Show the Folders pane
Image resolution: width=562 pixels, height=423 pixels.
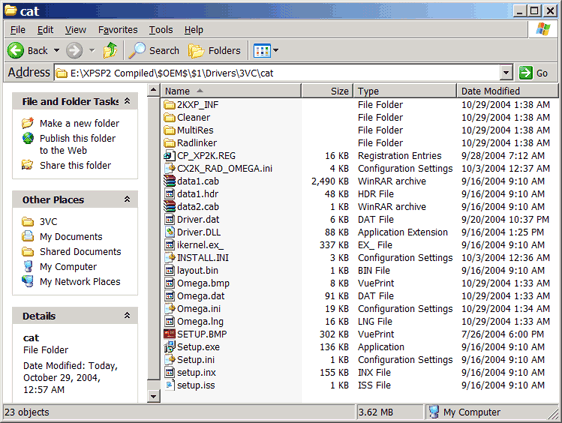point(214,51)
